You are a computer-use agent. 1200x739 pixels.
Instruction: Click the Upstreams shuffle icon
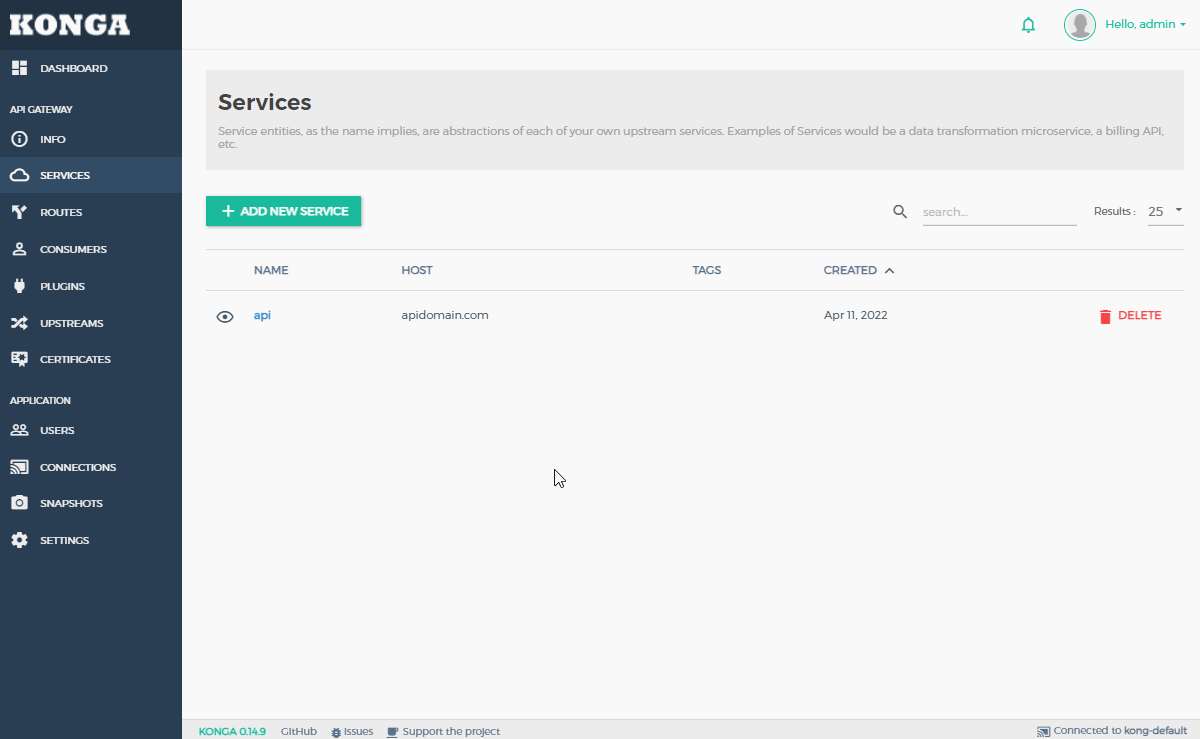[18, 323]
